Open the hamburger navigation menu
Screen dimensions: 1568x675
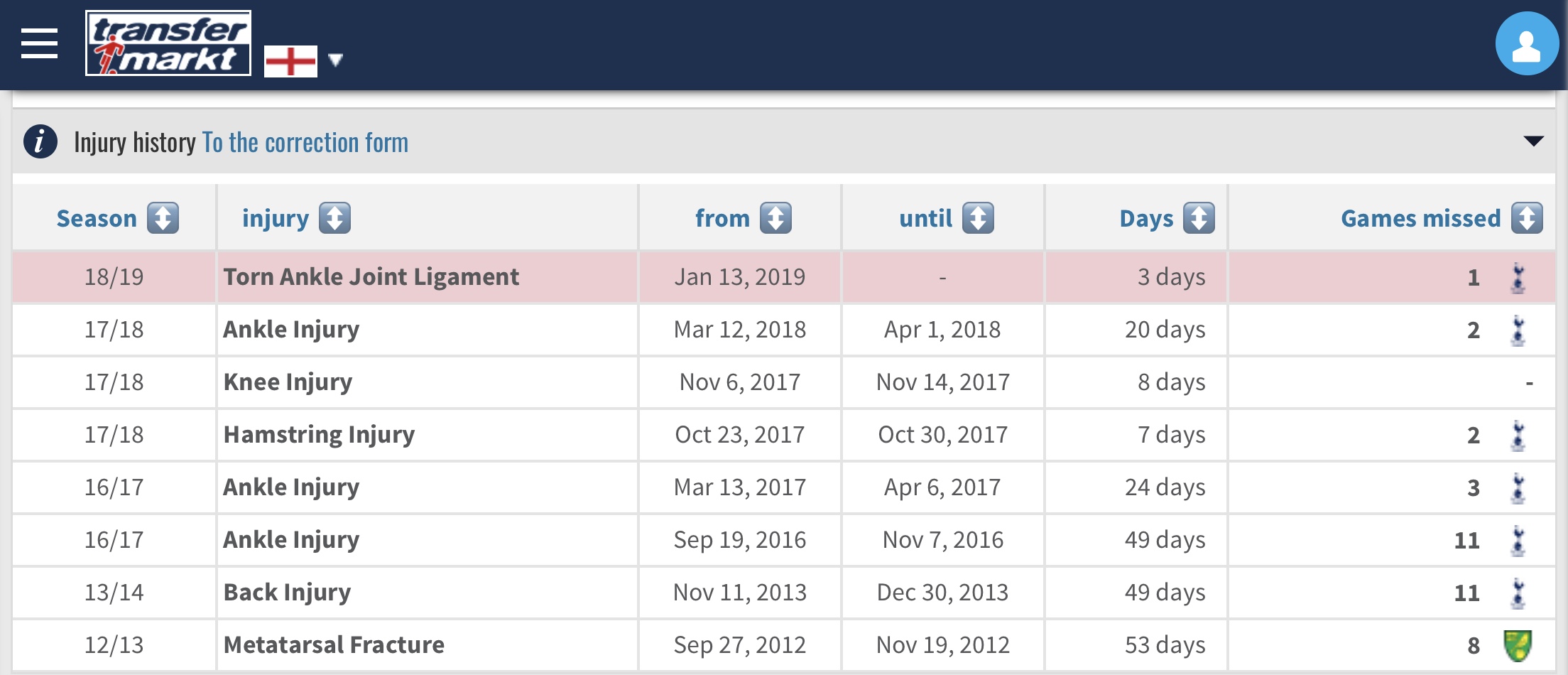39,44
